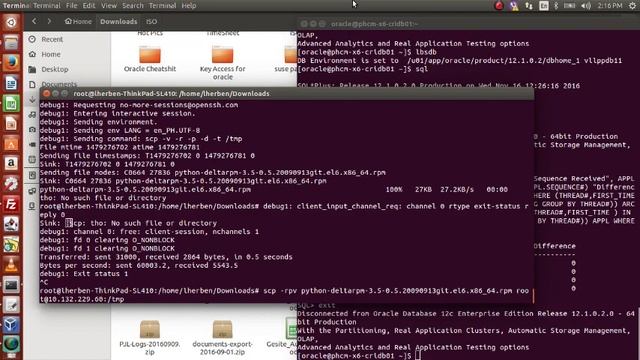This screenshot has width=640, height=360.
Task: Open System Settings wrench icon in launcher
Action: (x=11, y=184)
